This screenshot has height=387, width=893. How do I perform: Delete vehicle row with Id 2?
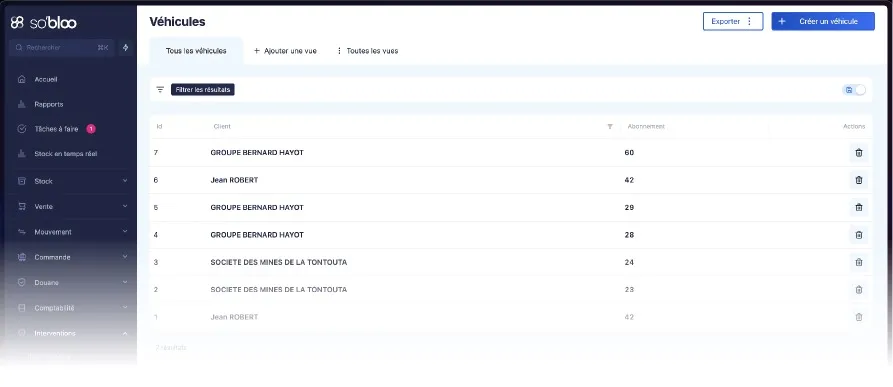pyautogui.click(x=859, y=290)
